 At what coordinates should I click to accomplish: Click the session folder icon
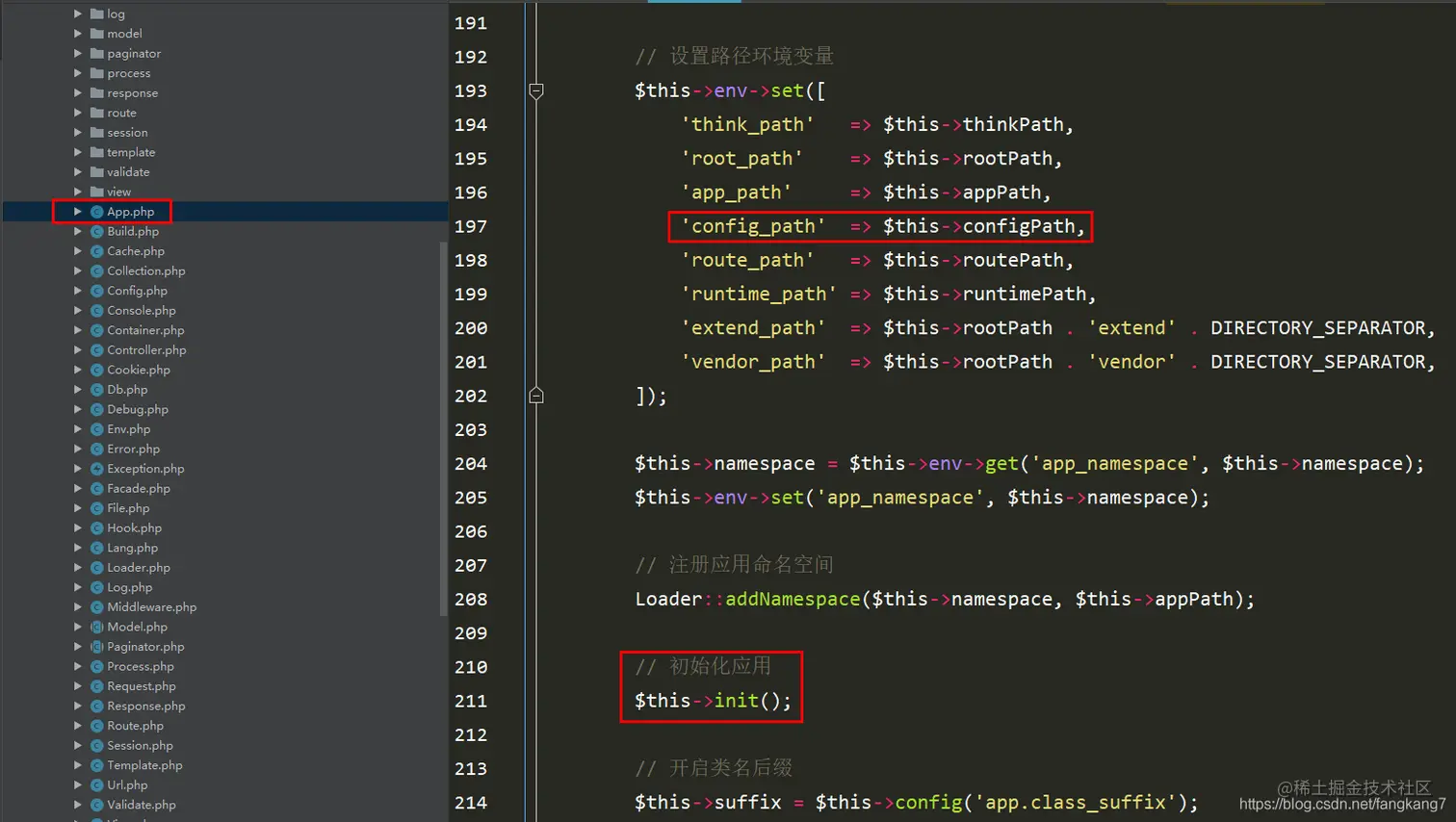click(96, 132)
